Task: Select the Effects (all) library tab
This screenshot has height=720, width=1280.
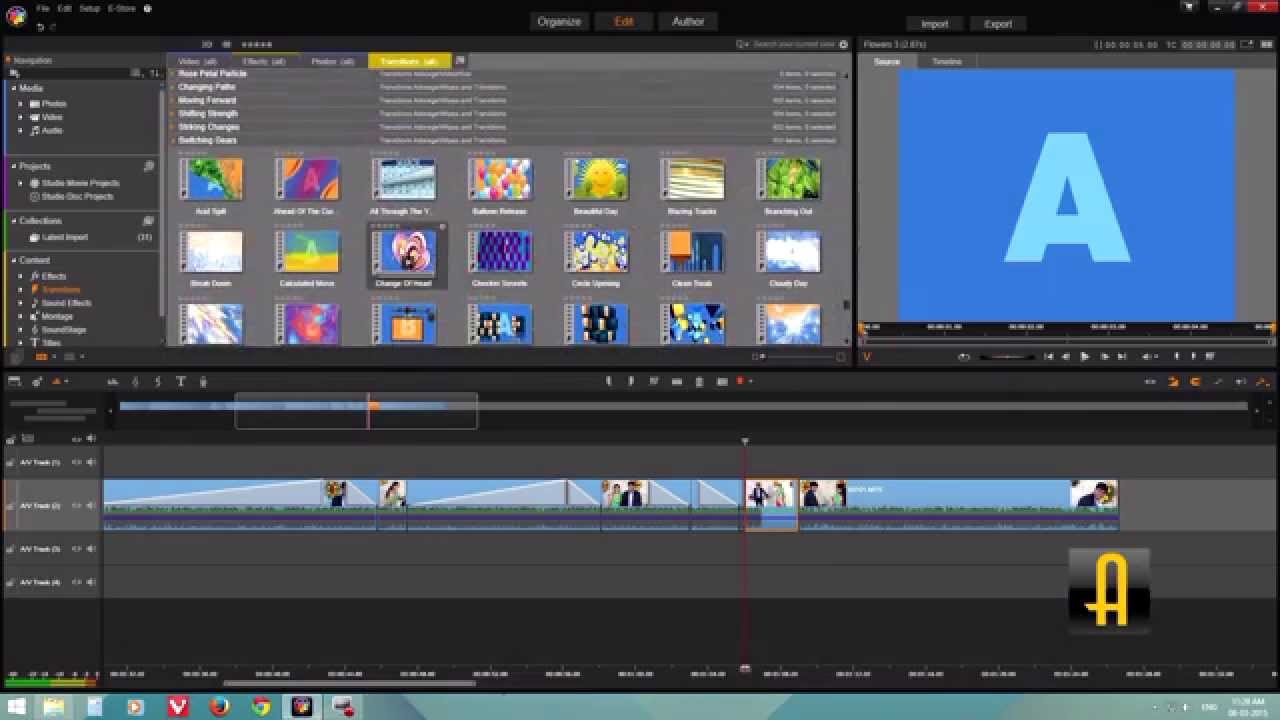Action: point(265,61)
